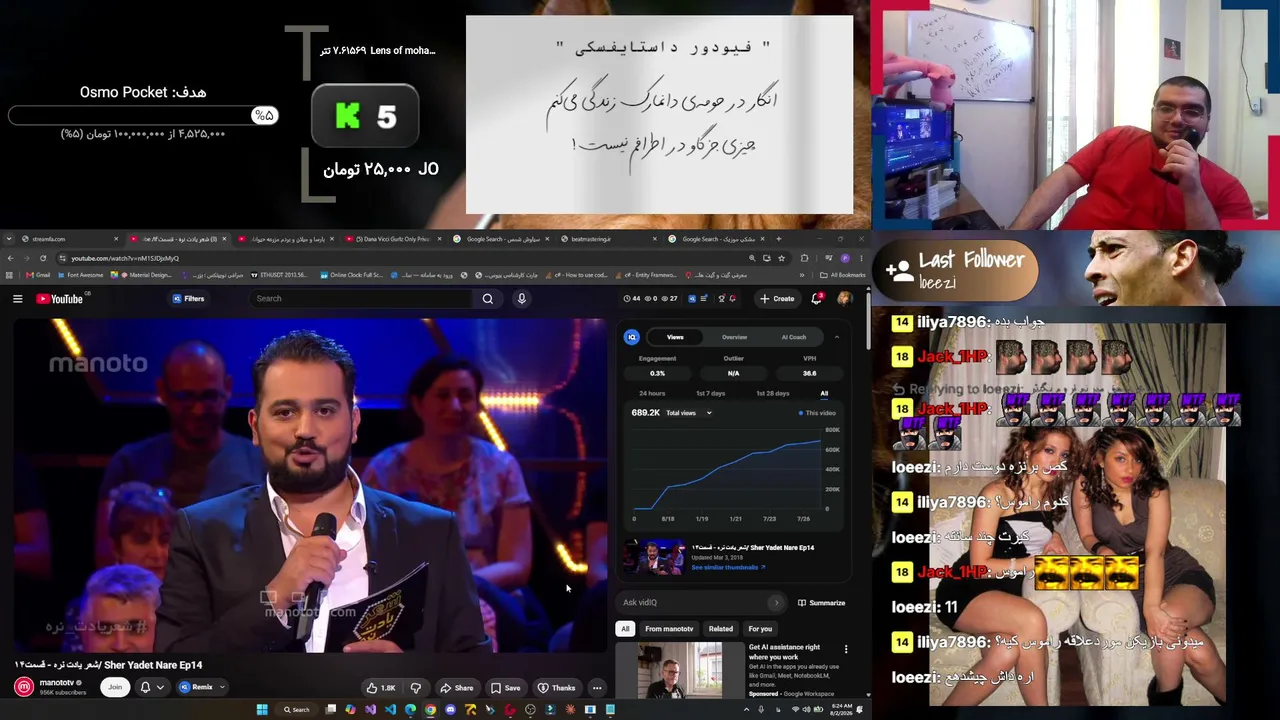Viewport: 1280px width, 720px height.
Task: Click the VPH 36.6 value pill
Action: 809,373
